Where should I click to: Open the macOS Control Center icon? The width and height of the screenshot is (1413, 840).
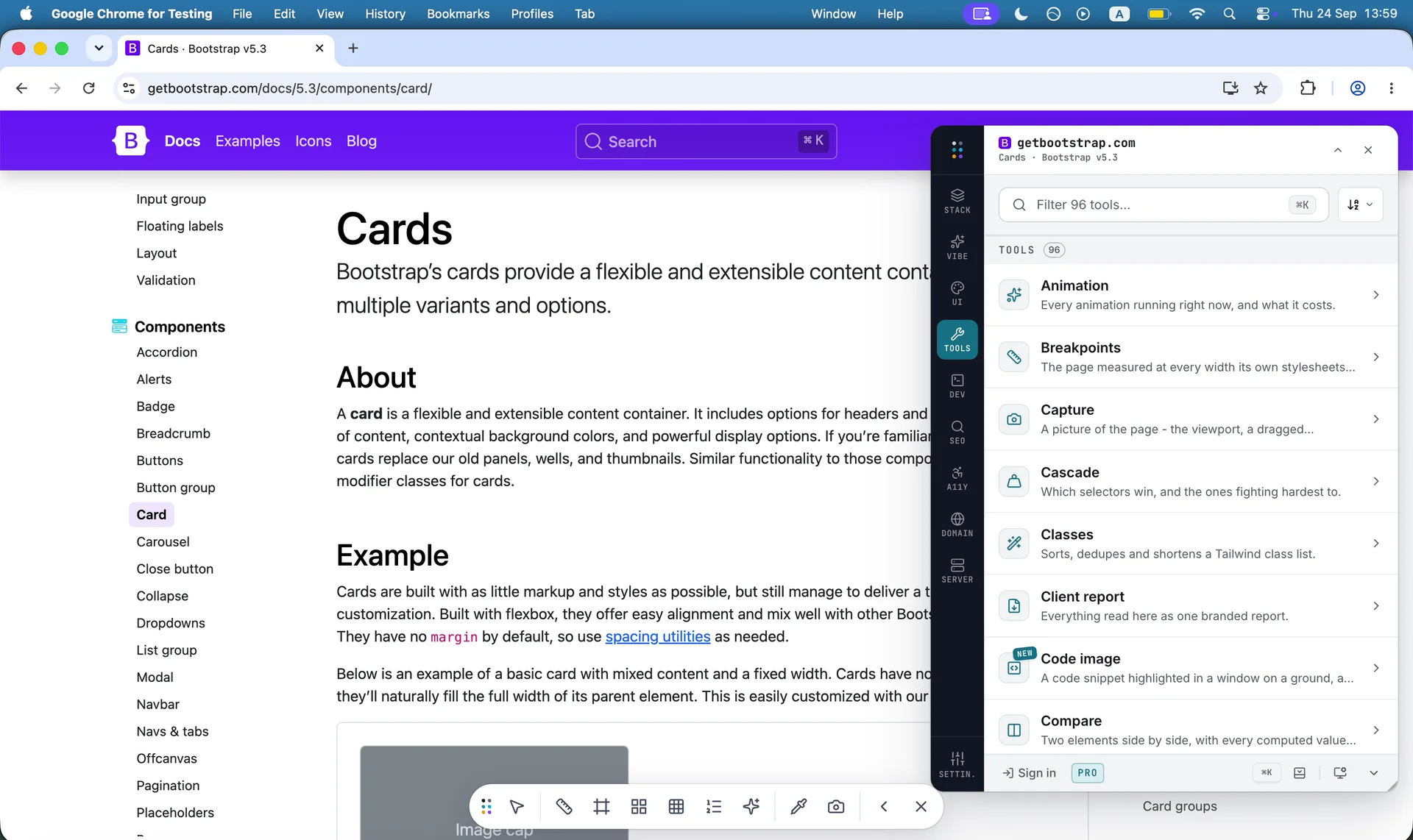coord(1263,14)
